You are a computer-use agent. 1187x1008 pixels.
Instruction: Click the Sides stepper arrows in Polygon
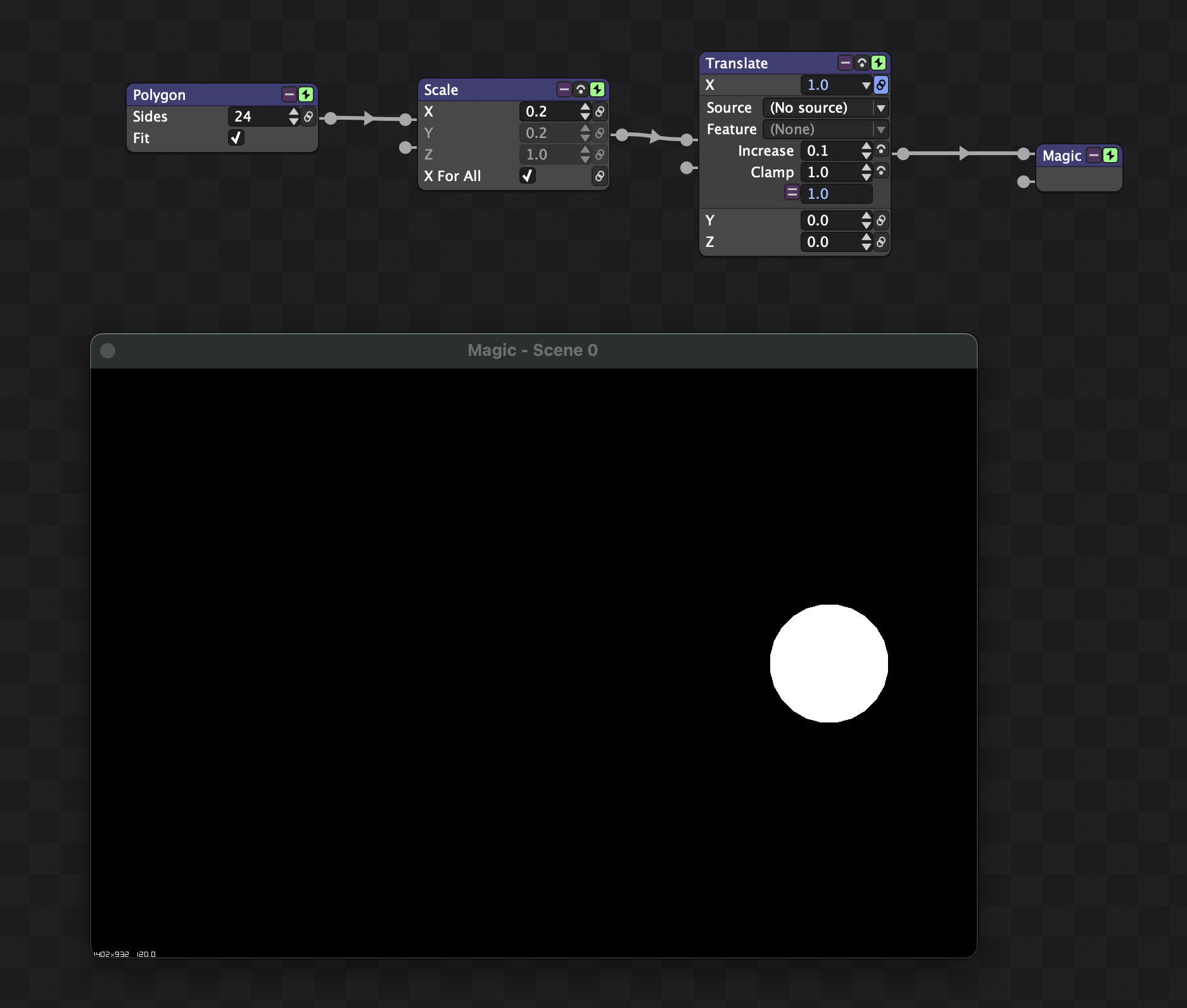point(293,117)
